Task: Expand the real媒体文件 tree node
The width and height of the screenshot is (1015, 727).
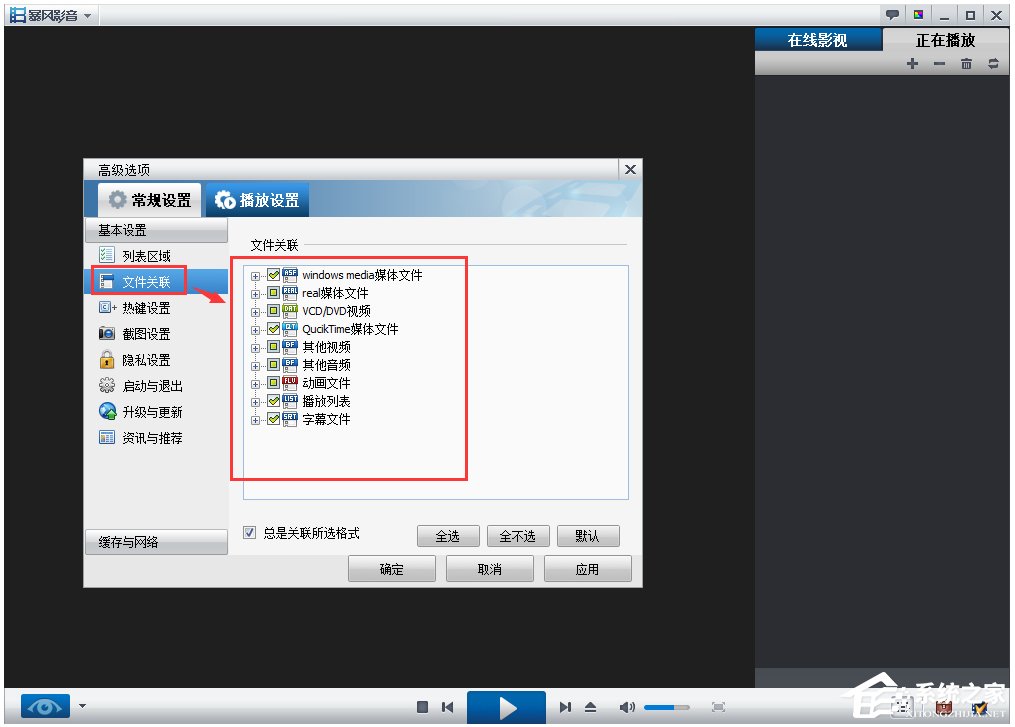Action: (x=255, y=295)
